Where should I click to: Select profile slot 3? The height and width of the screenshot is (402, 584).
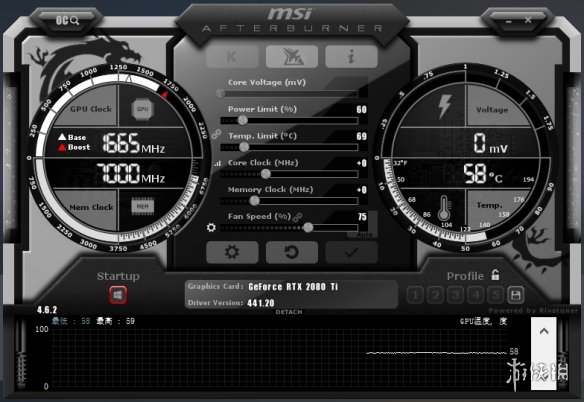tap(455, 295)
